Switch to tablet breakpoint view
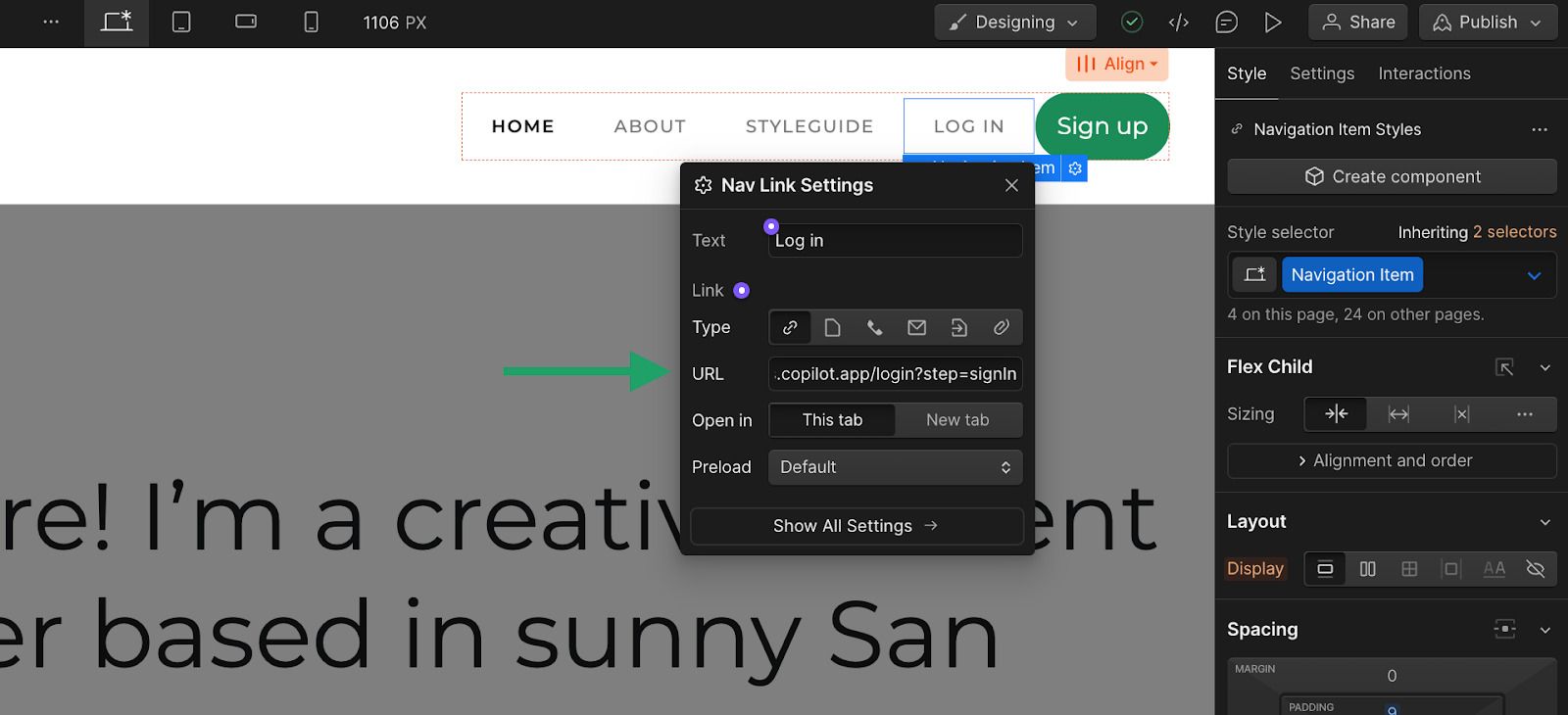The height and width of the screenshot is (715, 1568). point(181,23)
